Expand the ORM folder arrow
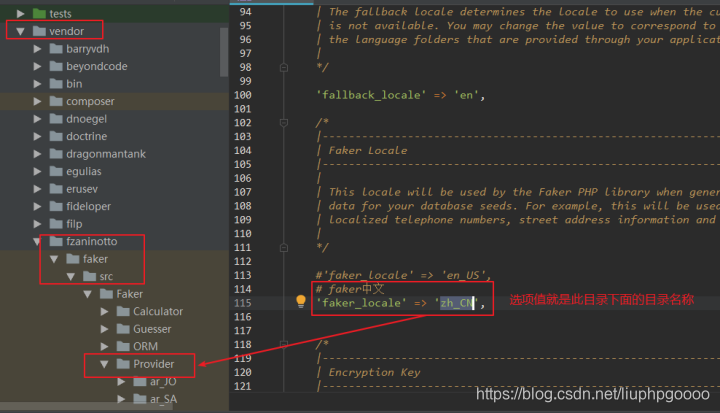This screenshot has height=413, width=720. coord(104,346)
